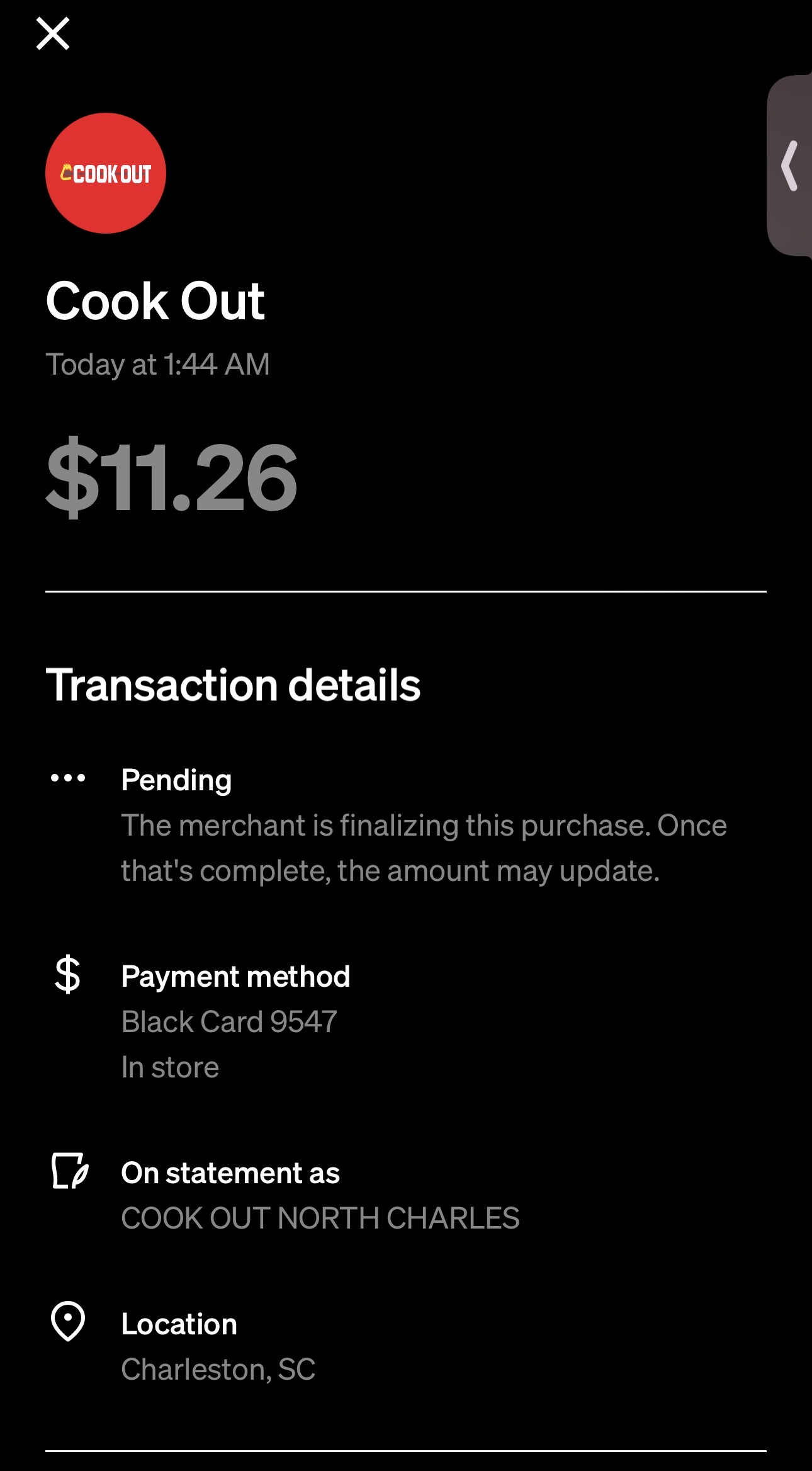The image size is (812, 1471).
Task: Tap the Pending status label
Action: point(176,780)
